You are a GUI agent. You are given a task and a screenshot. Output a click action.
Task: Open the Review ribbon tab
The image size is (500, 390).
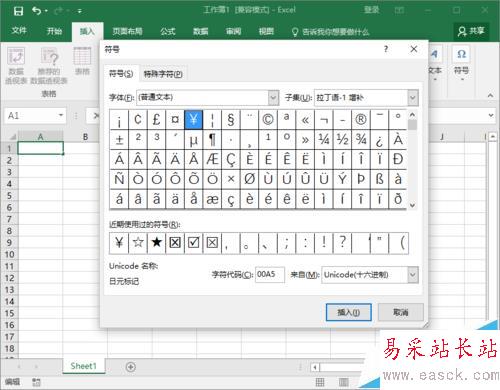tap(233, 31)
